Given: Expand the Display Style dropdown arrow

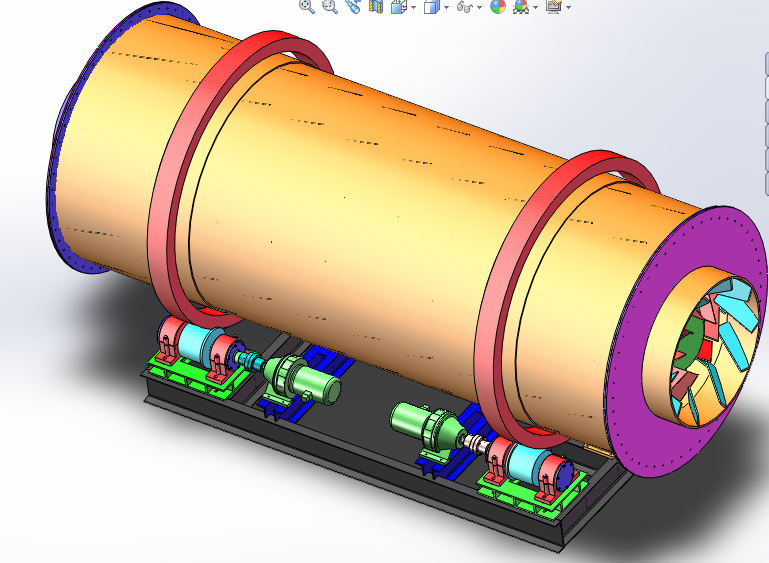Looking at the screenshot, I should (x=446, y=7).
